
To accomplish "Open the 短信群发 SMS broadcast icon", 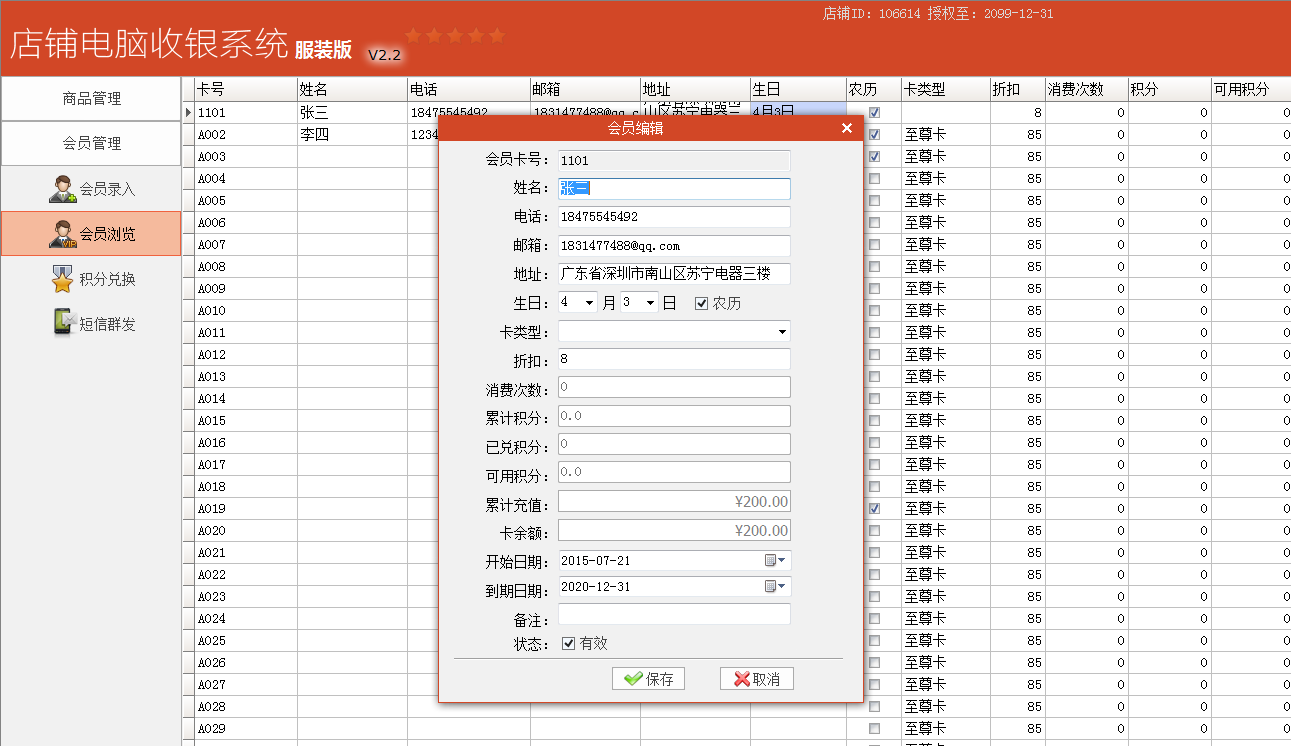I will (91, 323).
